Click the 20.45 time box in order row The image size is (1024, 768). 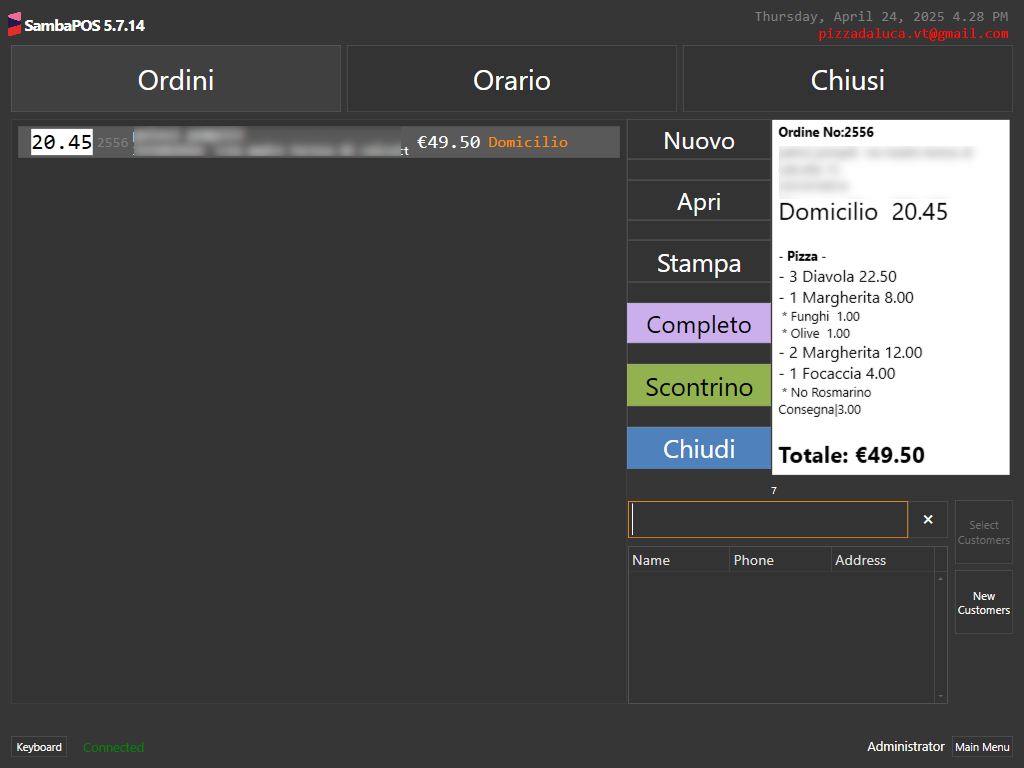(62, 142)
